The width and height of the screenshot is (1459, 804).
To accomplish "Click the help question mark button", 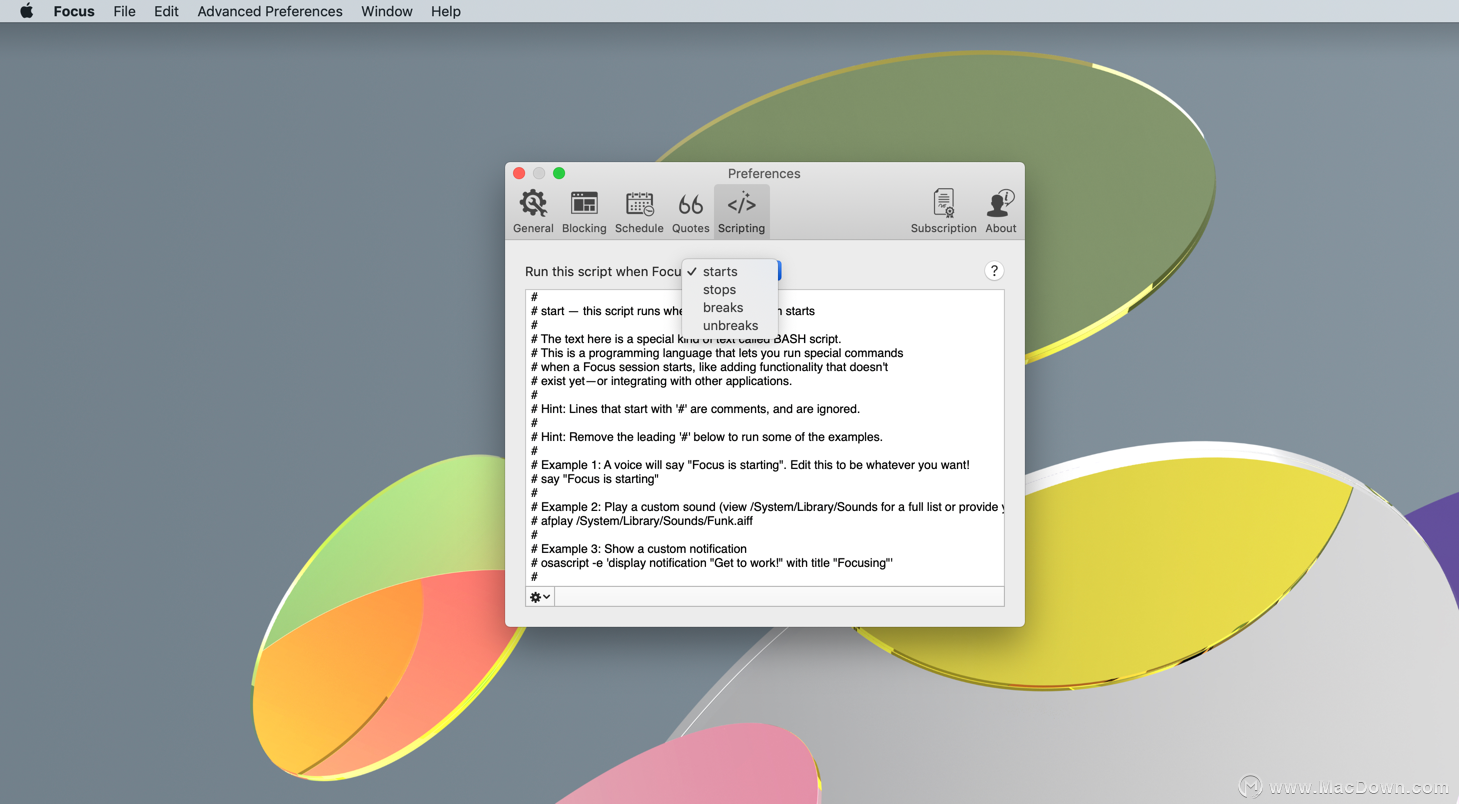I will click(x=993, y=271).
